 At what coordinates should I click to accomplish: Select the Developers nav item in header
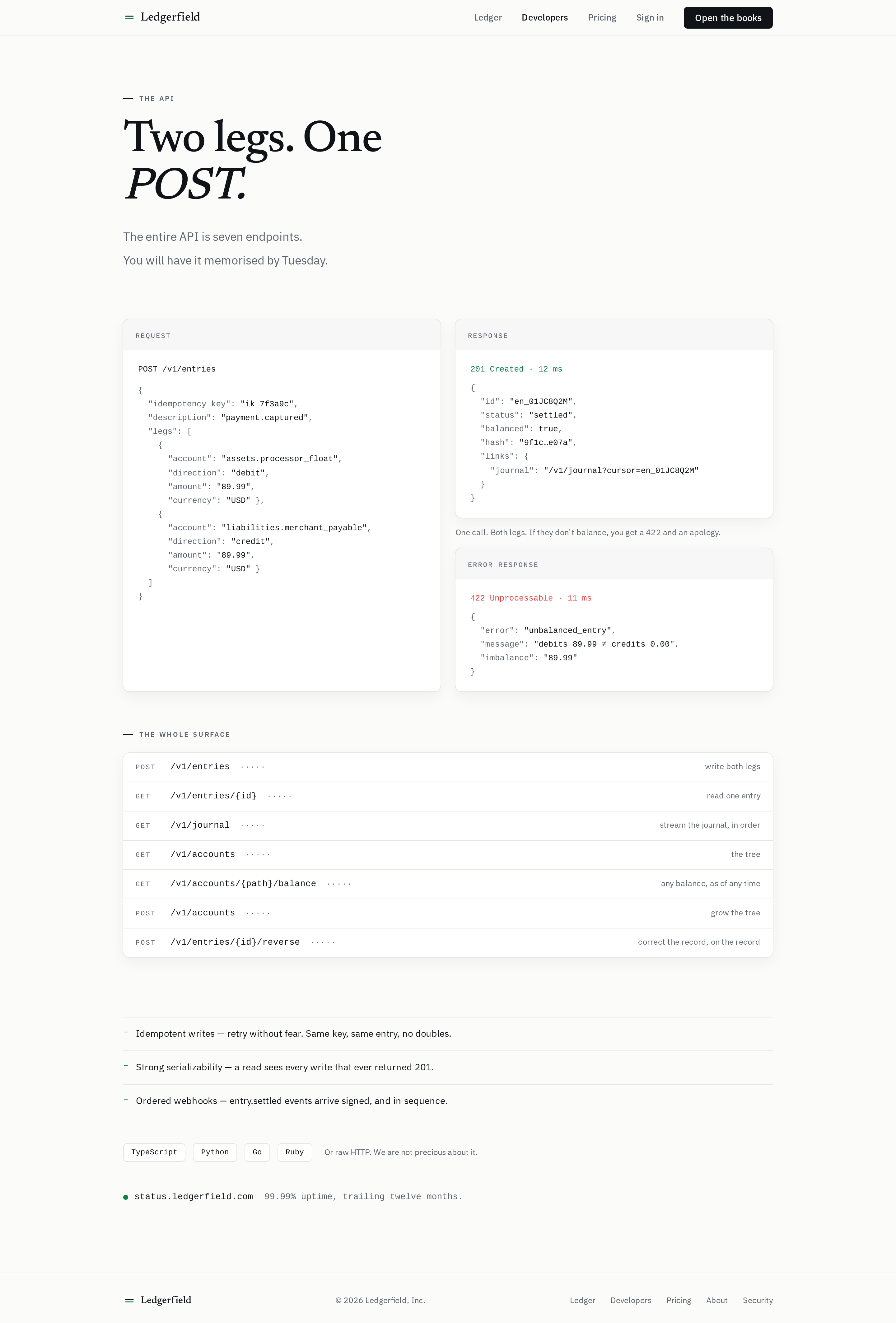pos(545,18)
